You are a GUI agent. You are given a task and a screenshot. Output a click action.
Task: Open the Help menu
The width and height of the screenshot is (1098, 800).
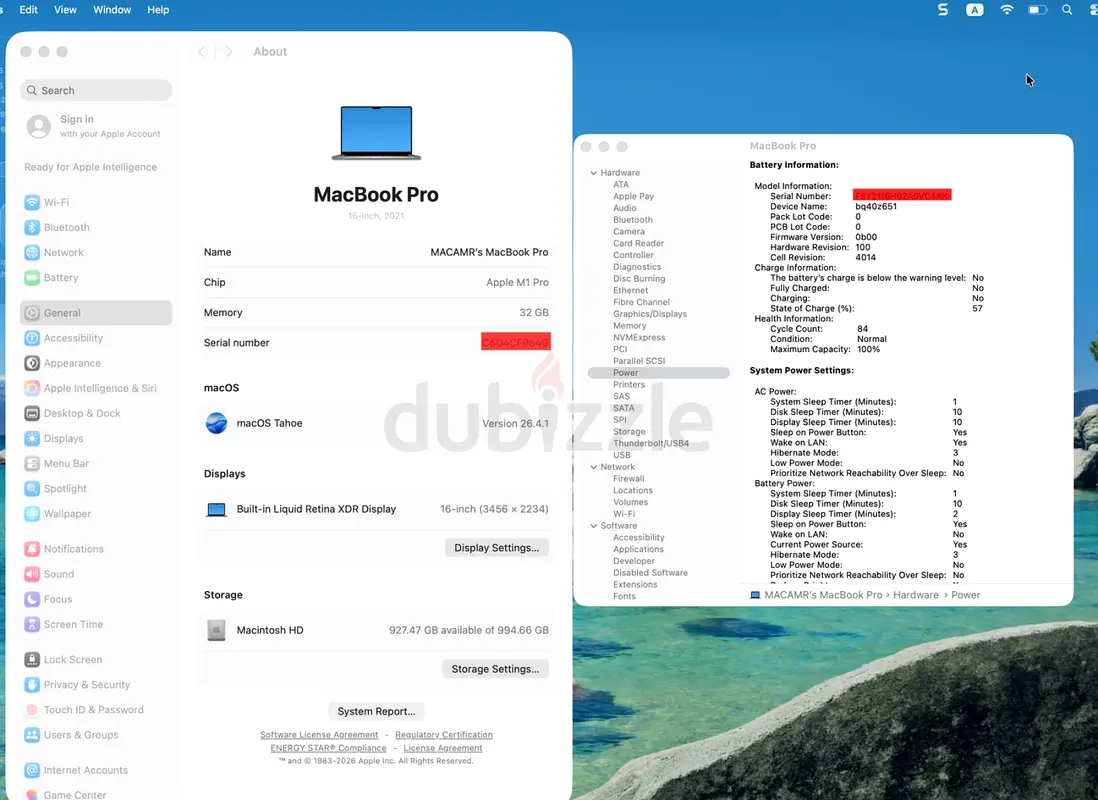coord(158,10)
